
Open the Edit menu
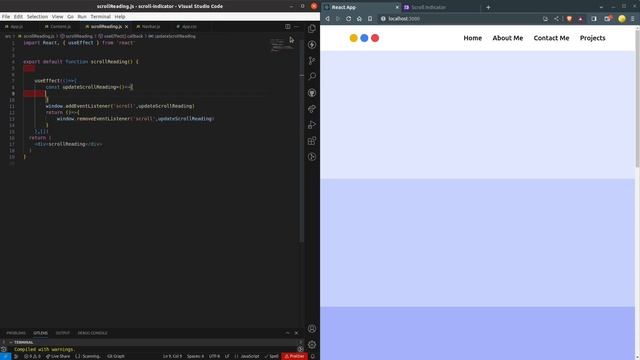pos(18,17)
